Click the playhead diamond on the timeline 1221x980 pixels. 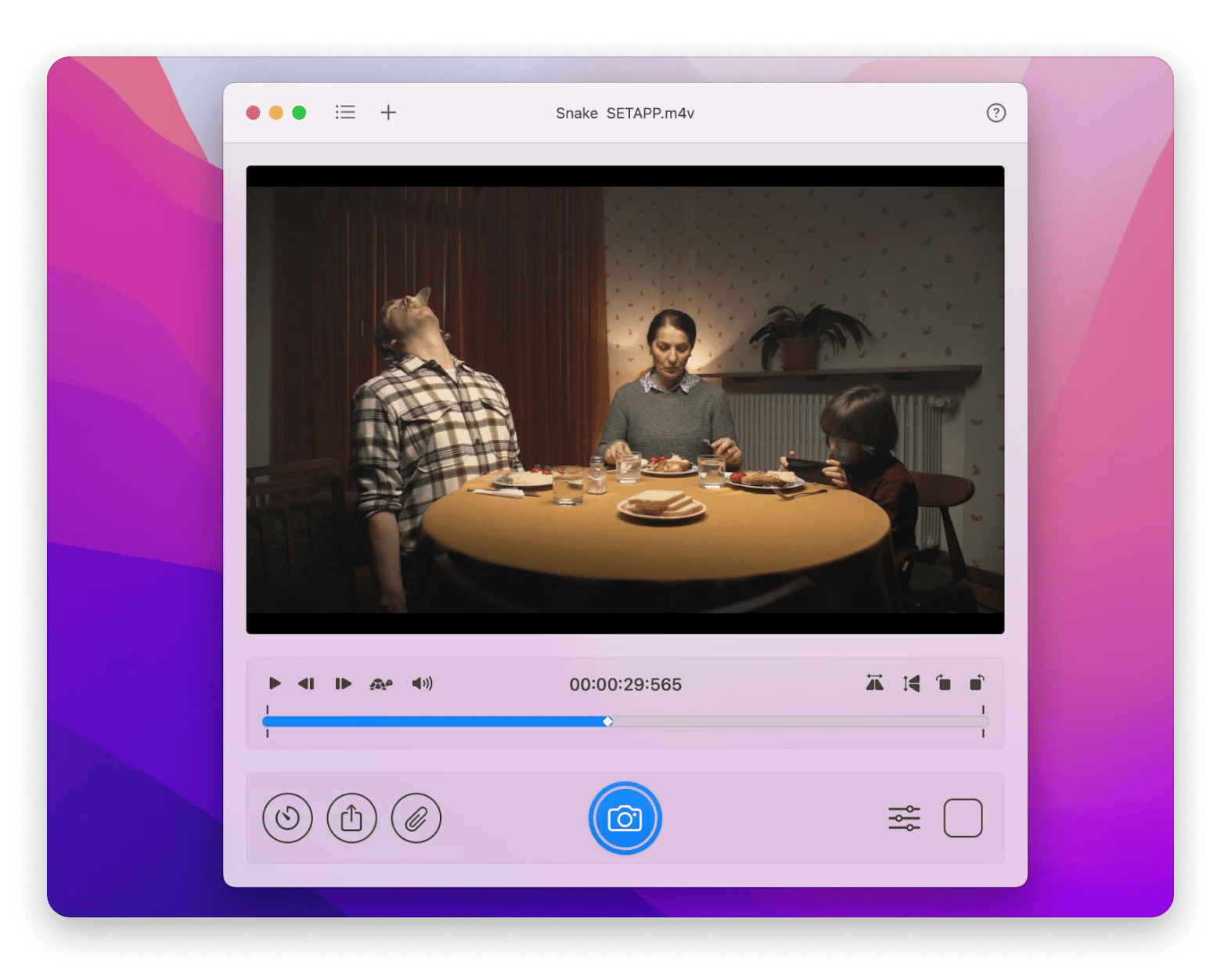pyautogui.click(x=608, y=721)
